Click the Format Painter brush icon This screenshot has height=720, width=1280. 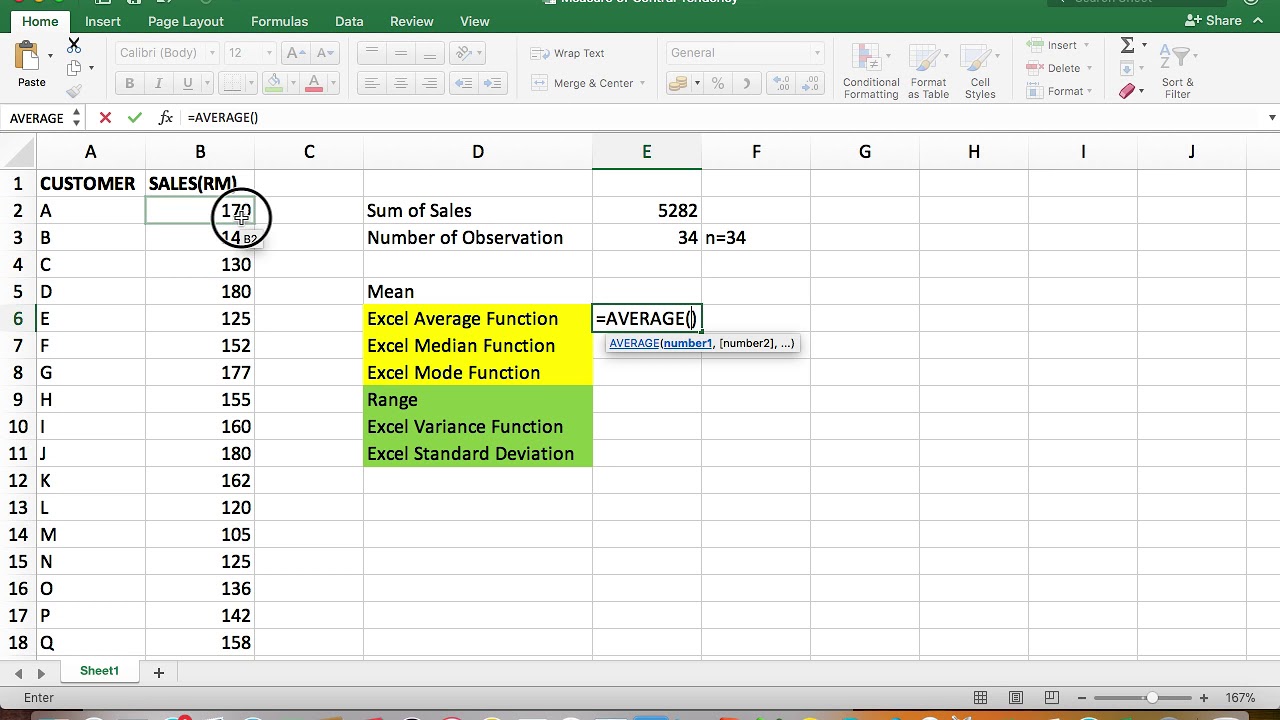click(x=74, y=90)
